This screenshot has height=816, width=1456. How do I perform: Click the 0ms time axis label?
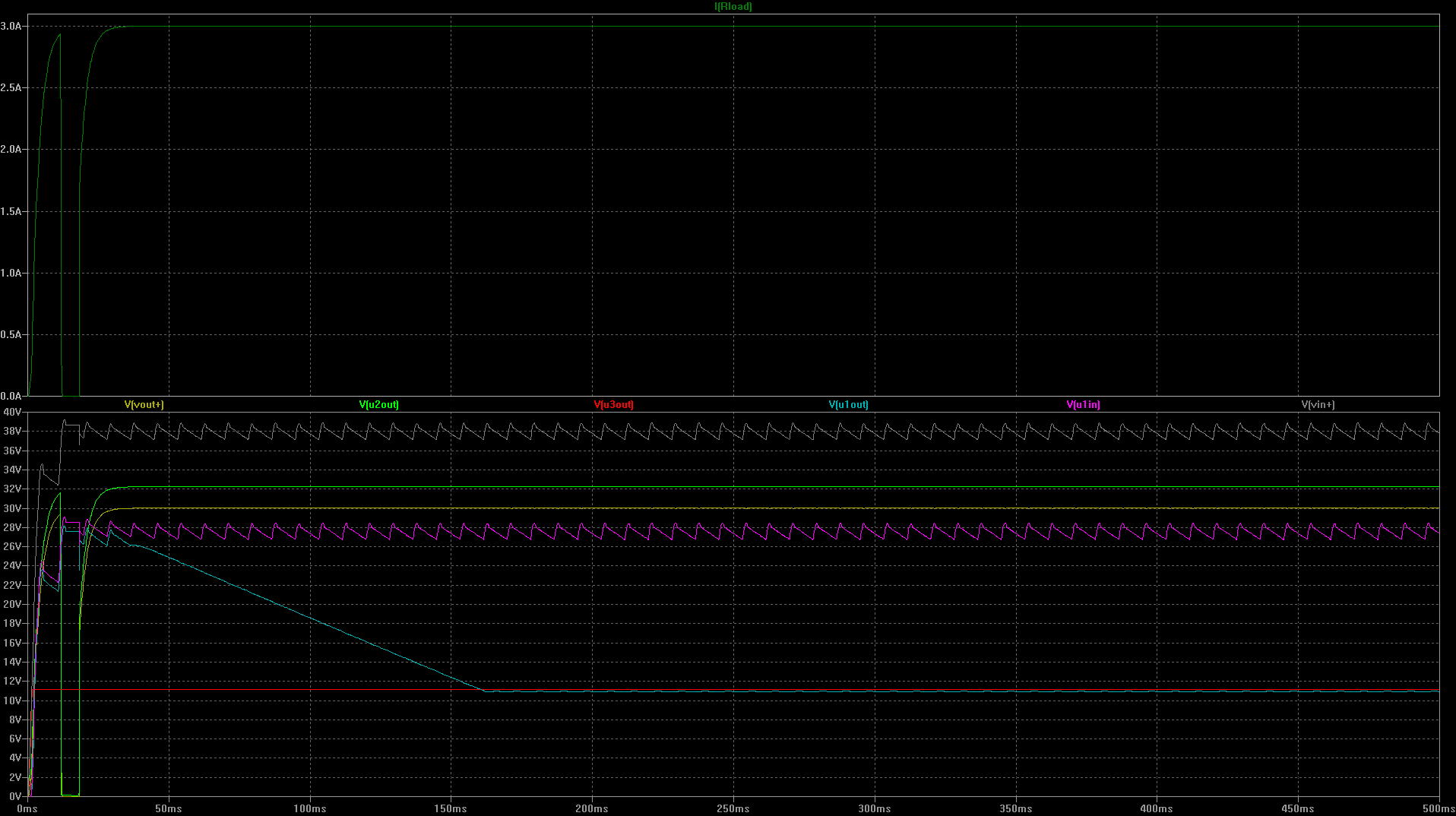[x=27, y=809]
